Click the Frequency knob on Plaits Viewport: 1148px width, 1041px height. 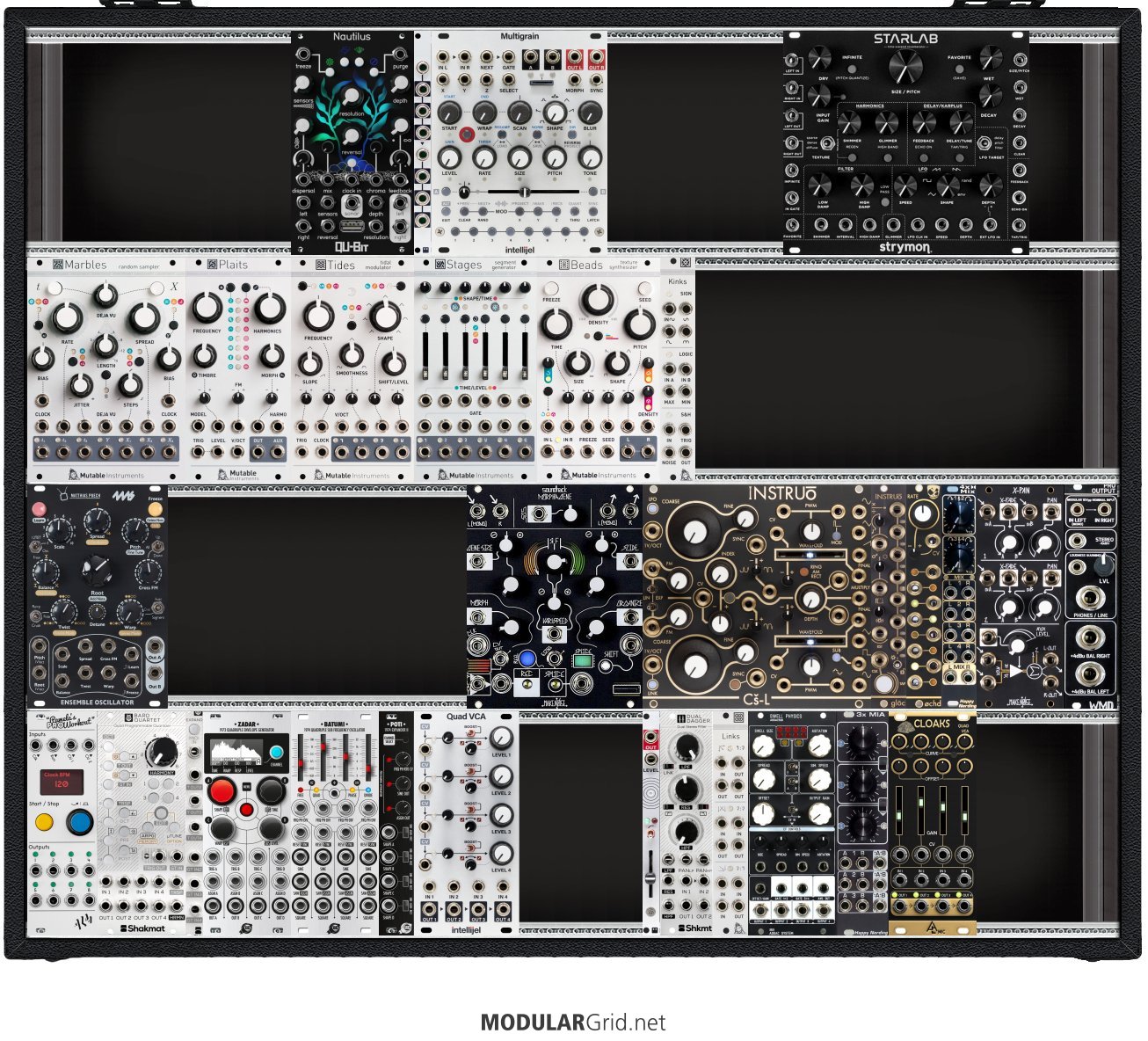207,309
